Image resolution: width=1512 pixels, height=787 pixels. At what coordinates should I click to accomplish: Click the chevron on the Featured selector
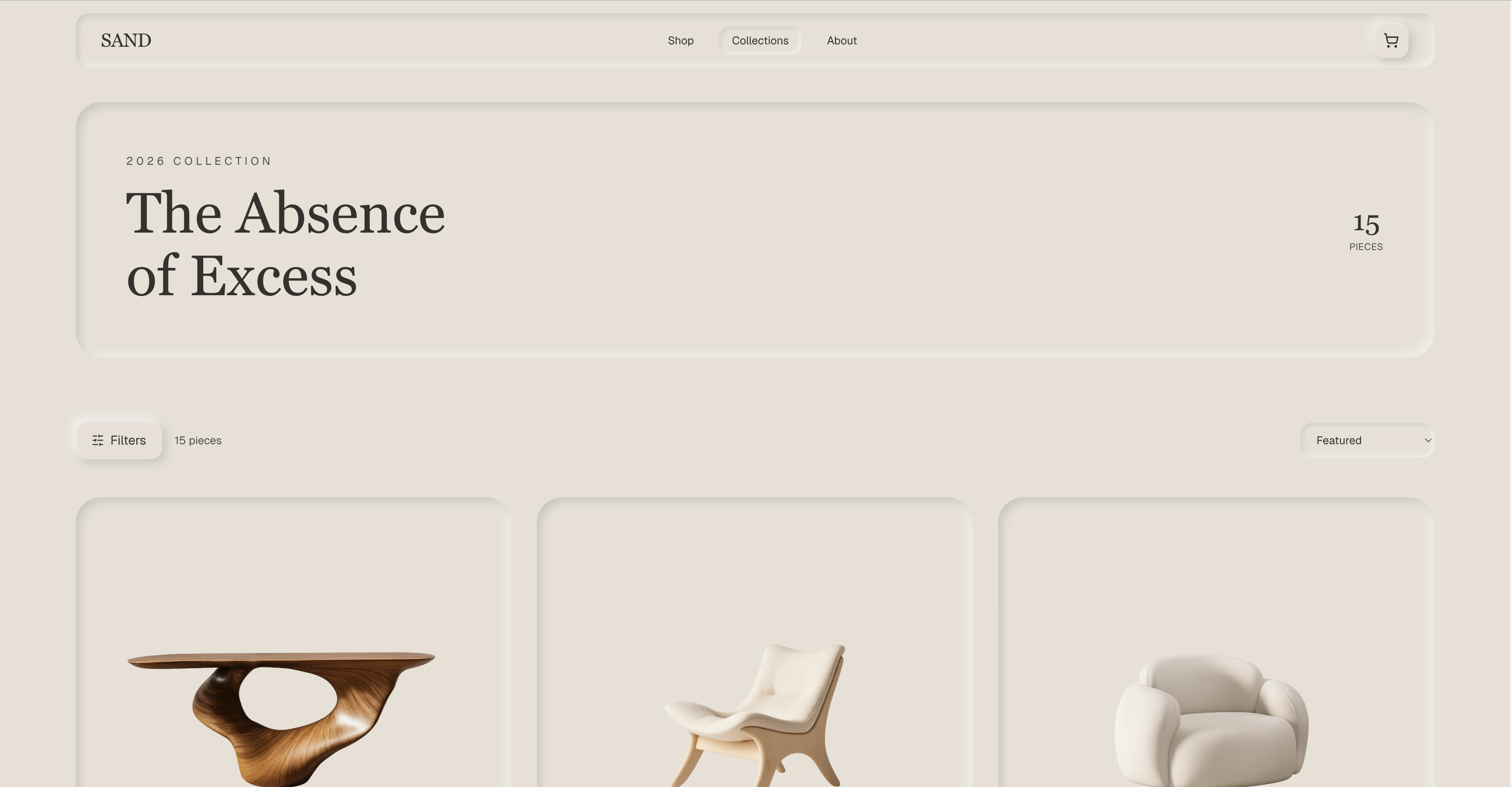1428,440
